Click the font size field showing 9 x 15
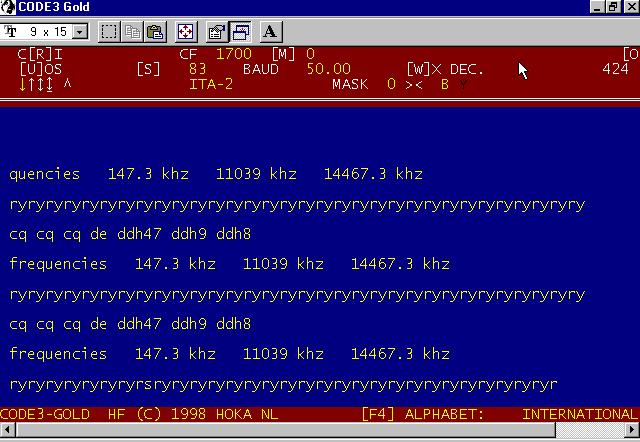Screen dimensions: 640x442 [47, 32]
